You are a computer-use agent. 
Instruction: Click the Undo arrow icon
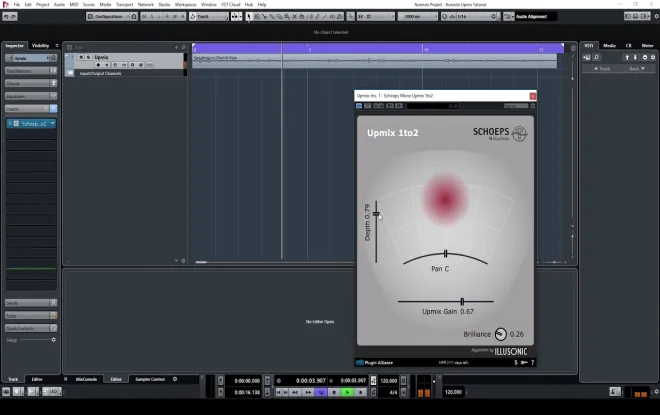click(6, 16)
